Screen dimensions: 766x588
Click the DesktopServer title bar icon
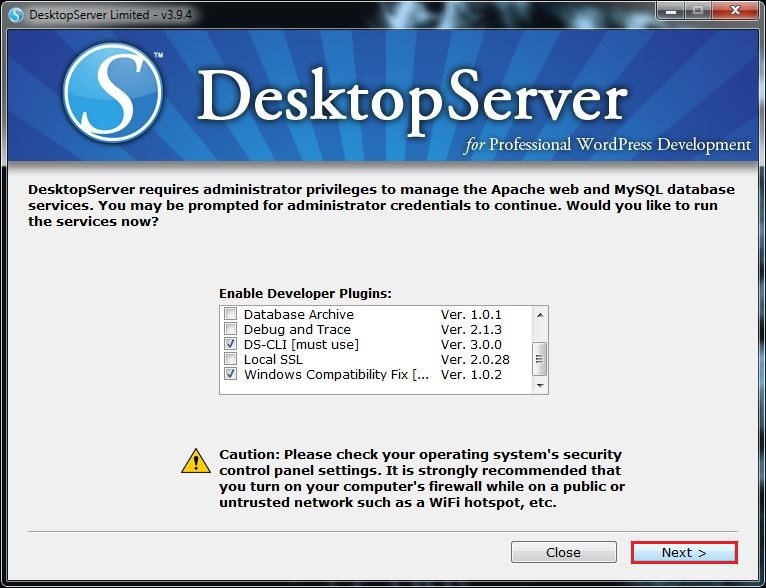coord(16,15)
